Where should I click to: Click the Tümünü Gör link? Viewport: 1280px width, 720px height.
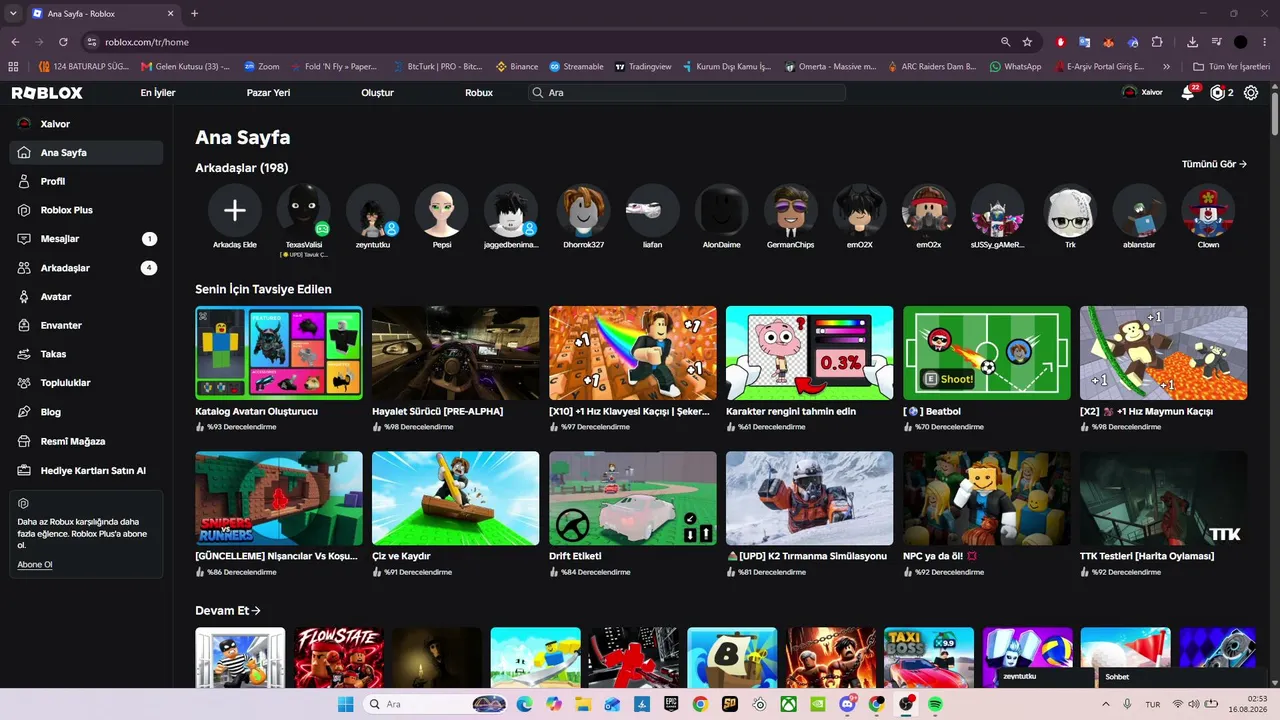click(x=1214, y=164)
